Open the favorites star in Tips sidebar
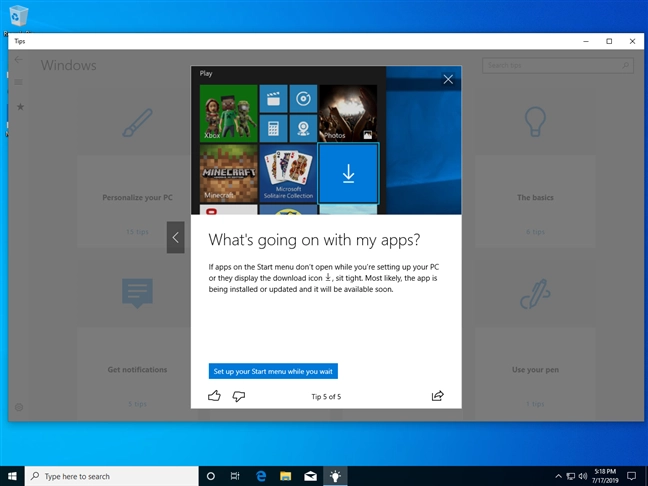 pos(20,107)
